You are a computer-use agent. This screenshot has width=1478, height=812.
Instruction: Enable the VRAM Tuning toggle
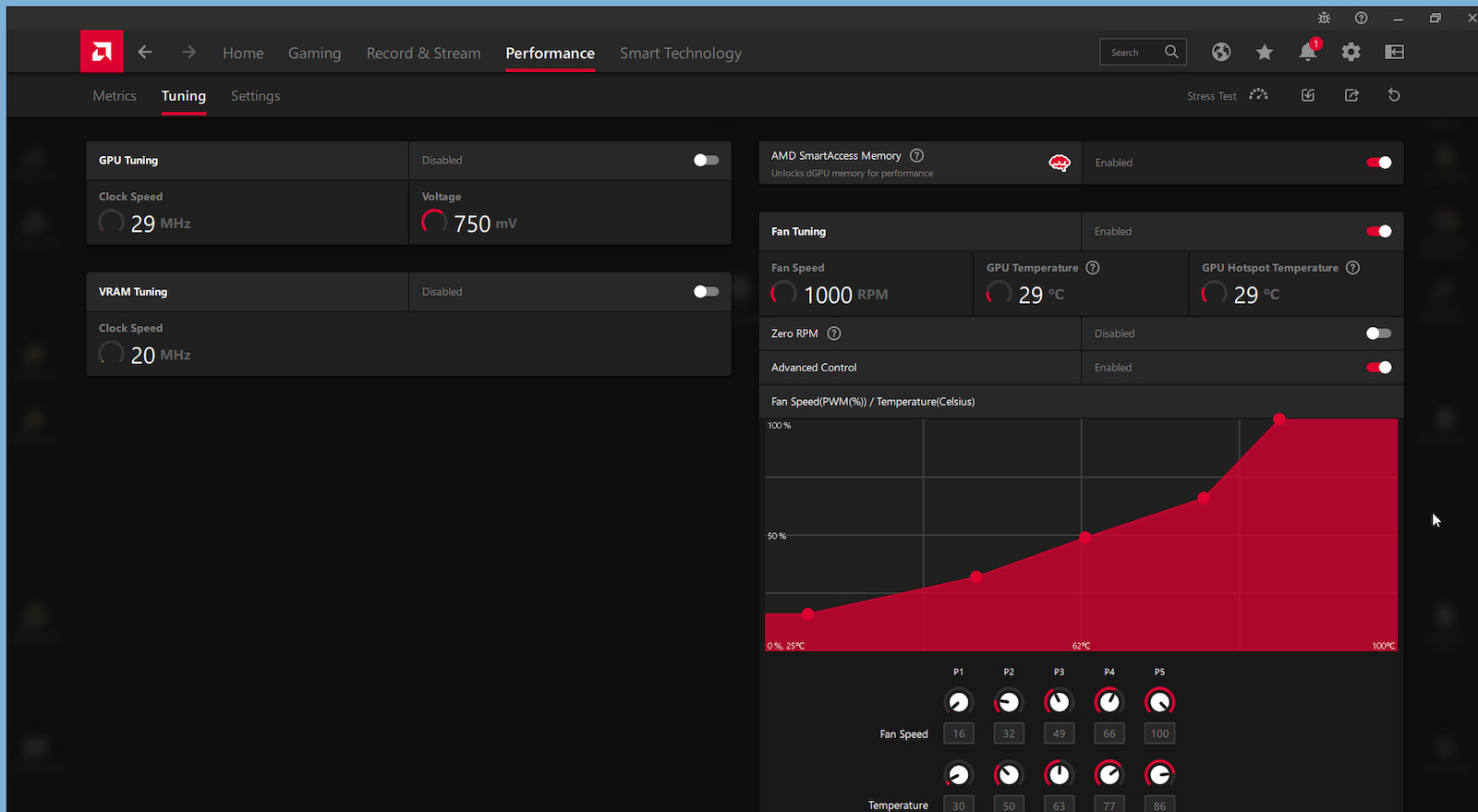706,291
